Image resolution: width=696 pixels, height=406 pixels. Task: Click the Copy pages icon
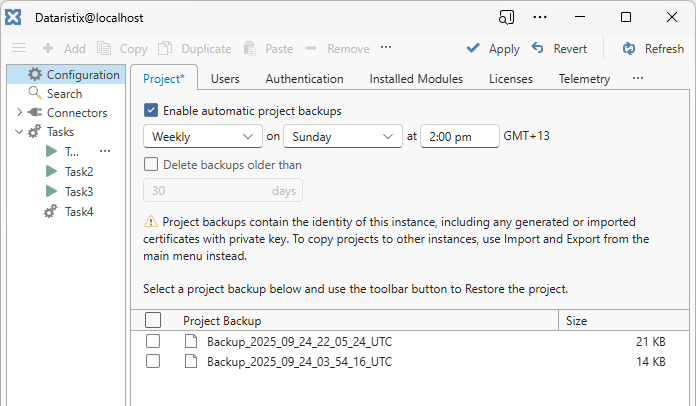tap(104, 48)
